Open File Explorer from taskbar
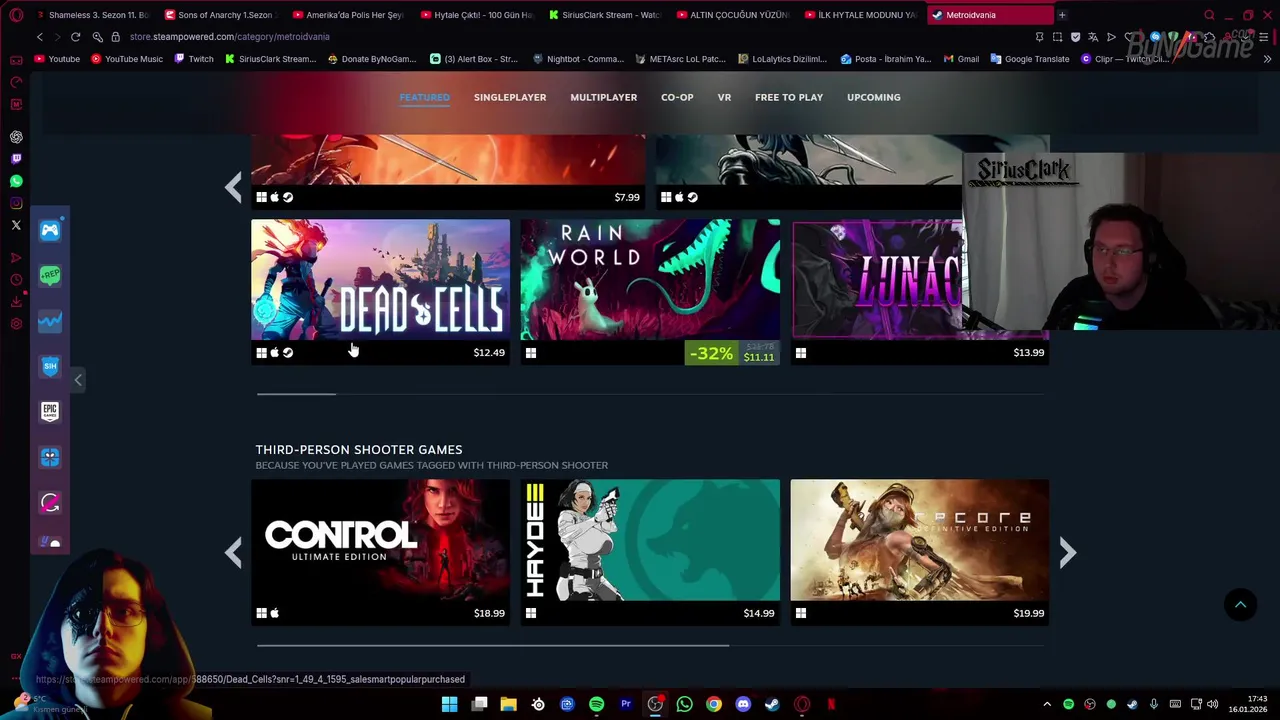 [508, 704]
